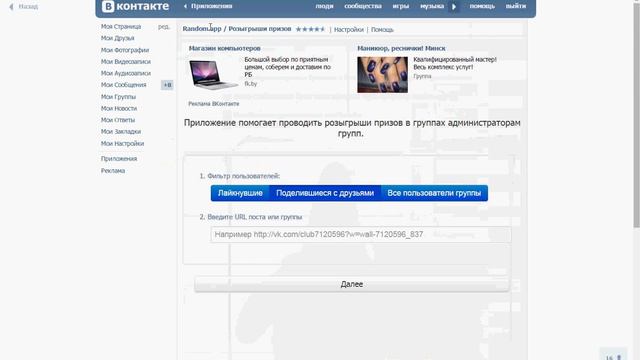The image size is (640, 360).
Task: Select the Поделившиеся с друзьями filter
Action: [325, 193]
